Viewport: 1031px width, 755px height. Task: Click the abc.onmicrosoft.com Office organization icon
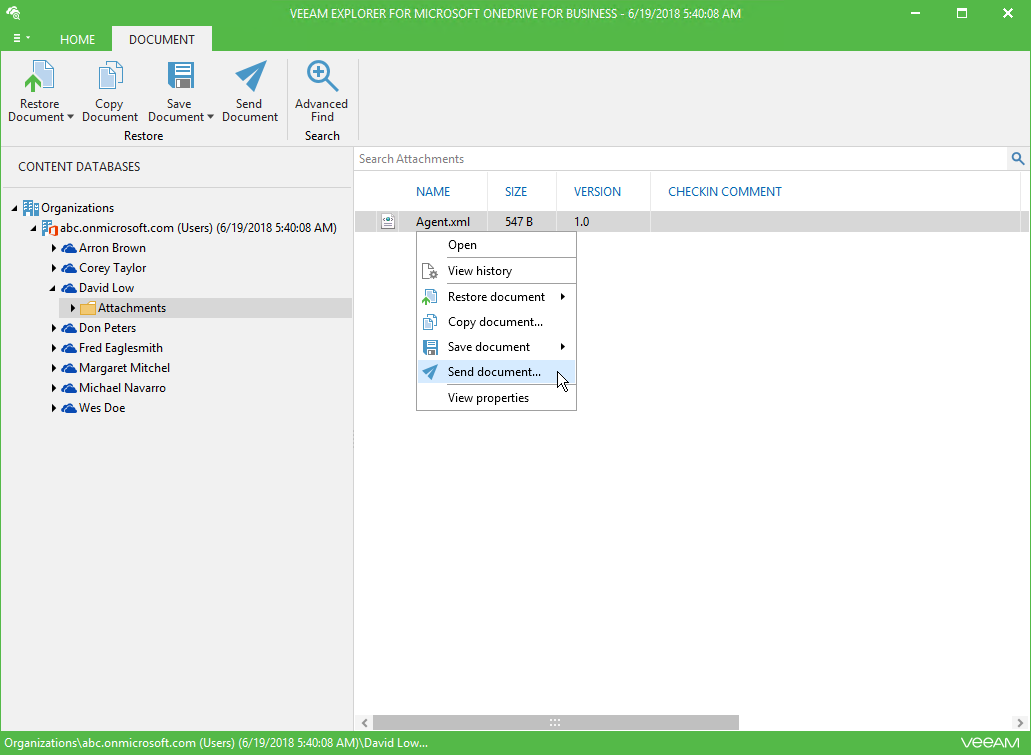(49, 228)
